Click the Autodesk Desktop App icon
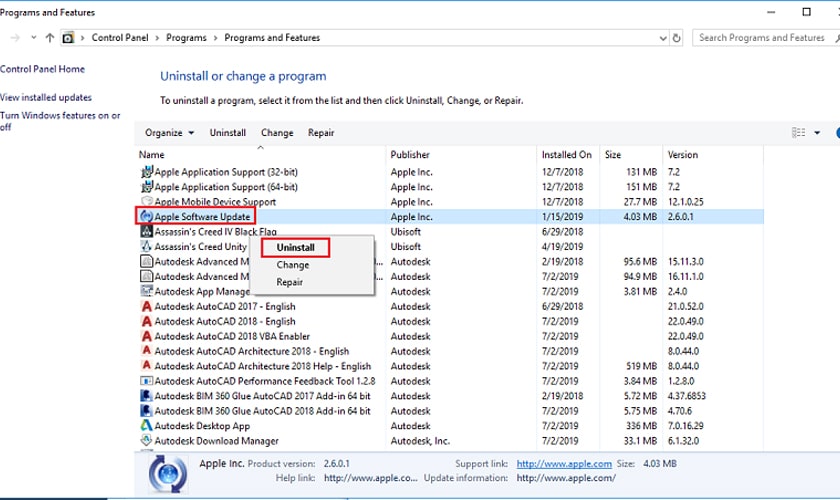The width and height of the screenshot is (840, 500). (x=146, y=426)
